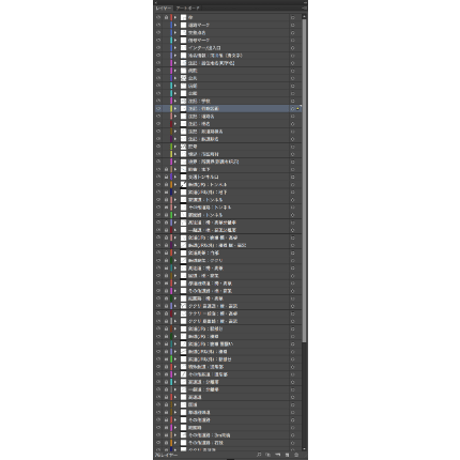Click the red color bar of the top layer
Viewport: 460px width, 460px height.
click(171, 17)
